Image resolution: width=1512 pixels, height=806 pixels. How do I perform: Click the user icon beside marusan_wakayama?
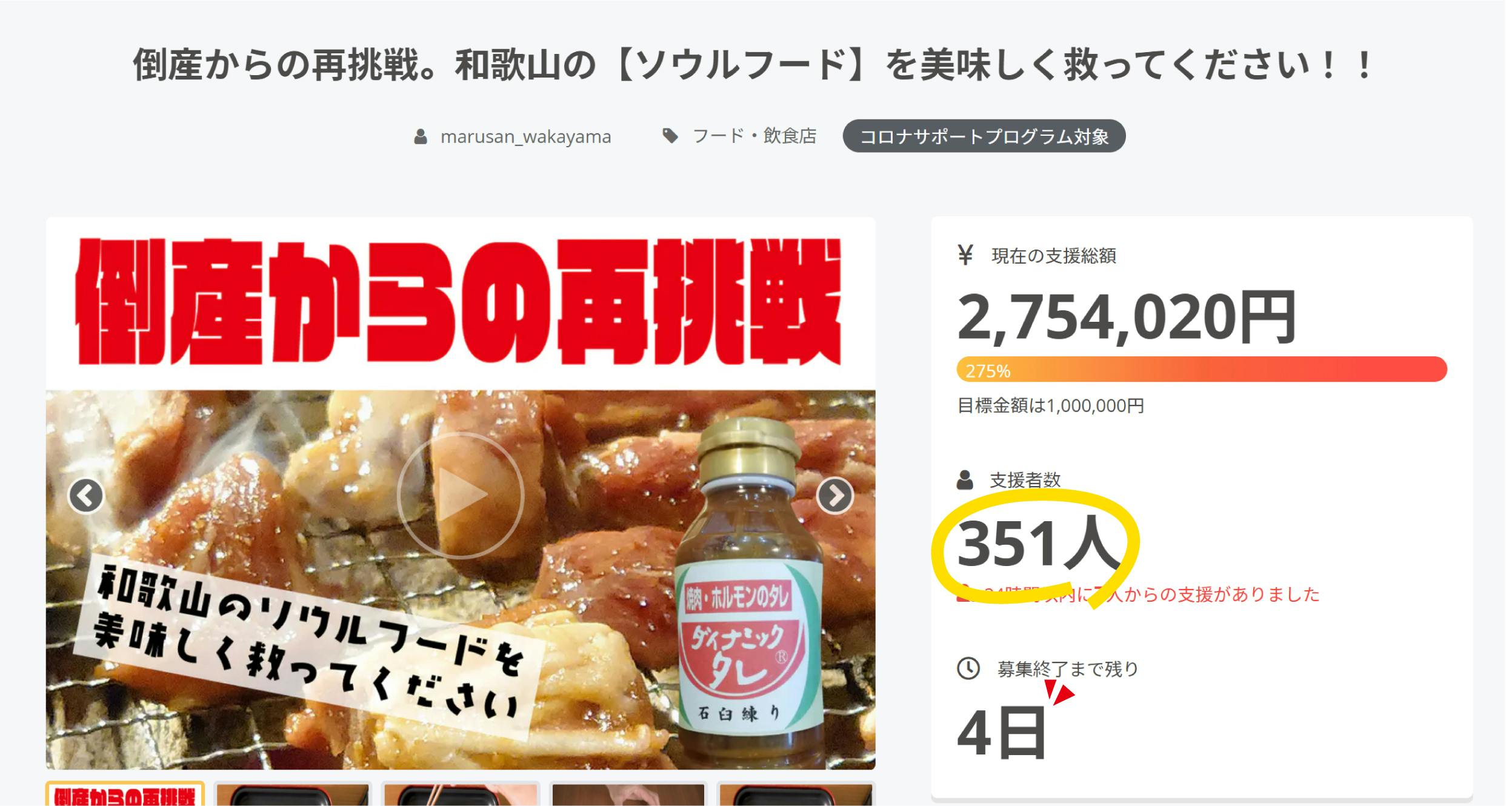click(421, 137)
